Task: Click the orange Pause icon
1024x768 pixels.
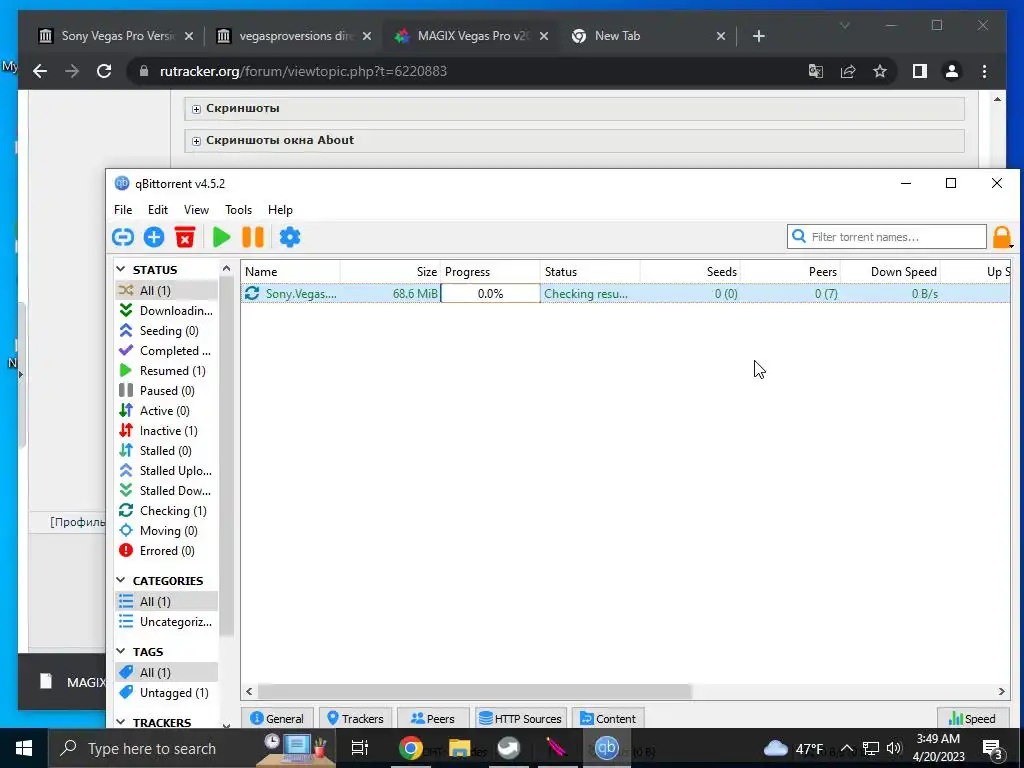Action: pyautogui.click(x=253, y=237)
